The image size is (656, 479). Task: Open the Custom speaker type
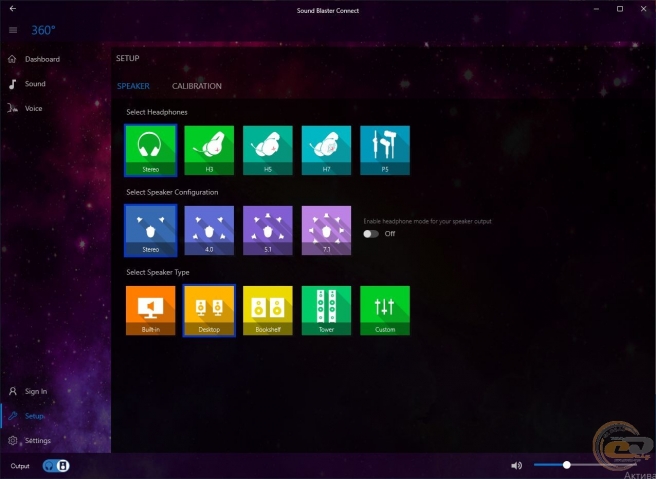tap(385, 310)
